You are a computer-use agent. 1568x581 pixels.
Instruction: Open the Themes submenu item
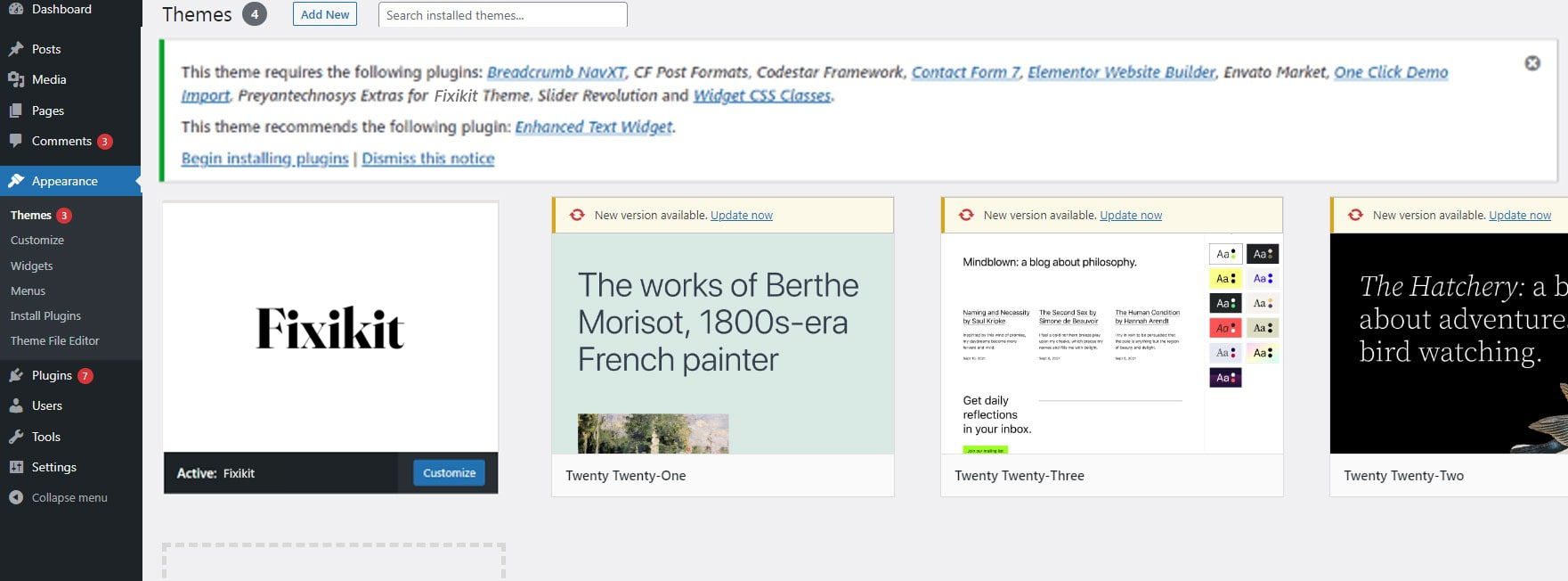coord(31,215)
